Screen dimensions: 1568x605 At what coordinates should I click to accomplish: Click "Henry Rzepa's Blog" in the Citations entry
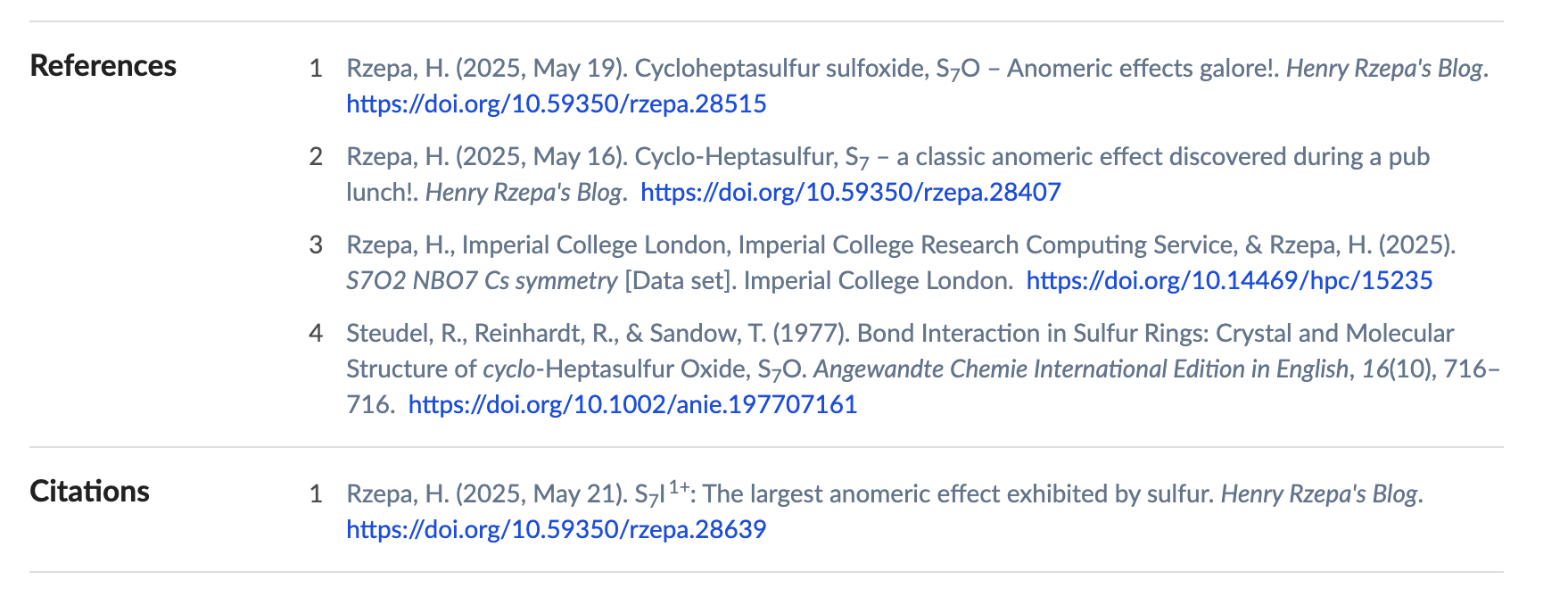pyautogui.click(x=1318, y=494)
